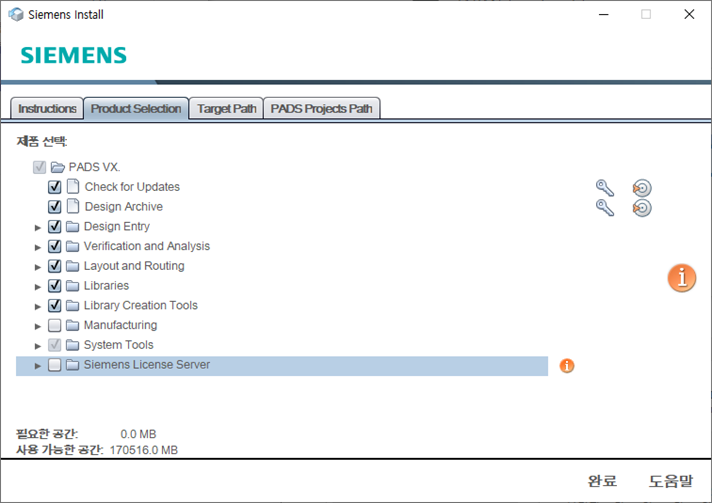Click the System Tools folder icon
This screenshot has width=712, height=503.
(72, 345)
